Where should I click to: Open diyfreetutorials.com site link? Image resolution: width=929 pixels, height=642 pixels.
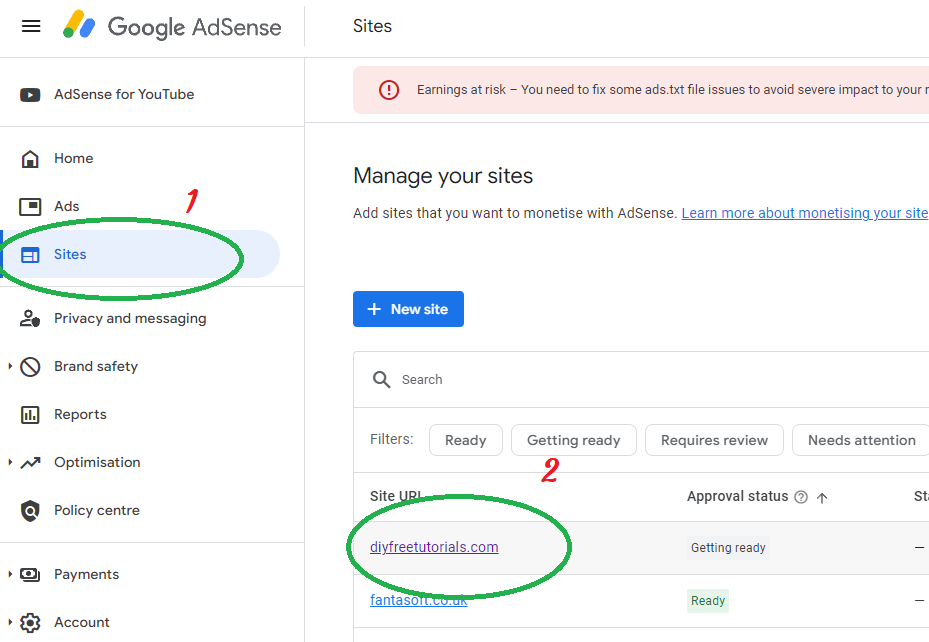(434, 547)
